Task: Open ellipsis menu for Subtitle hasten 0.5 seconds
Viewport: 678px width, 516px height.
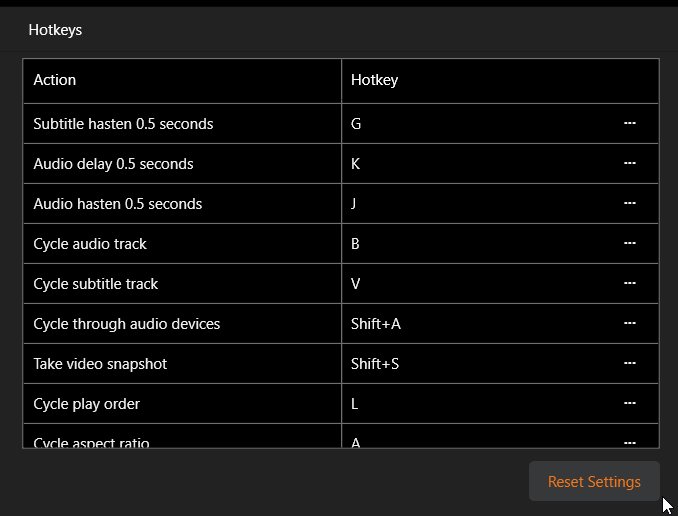Action: (630, 124)
